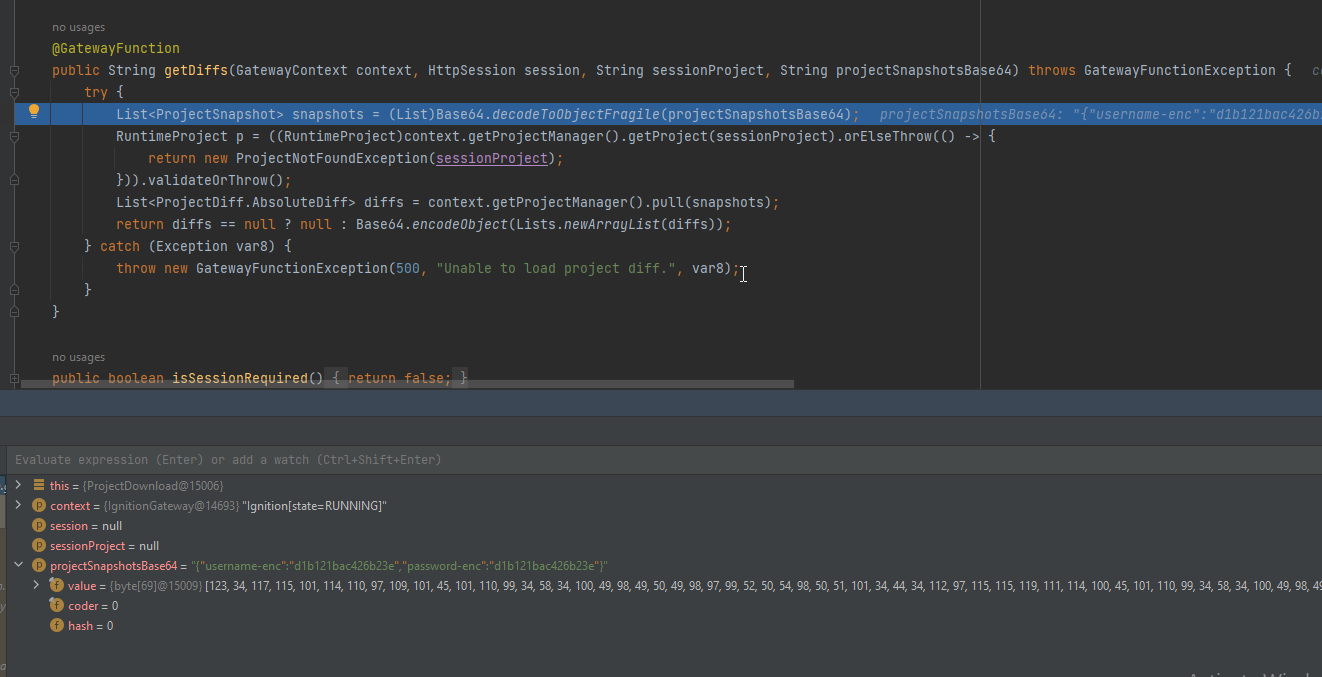Expand the context IgnitionGateway variable node

click(18, 506)
